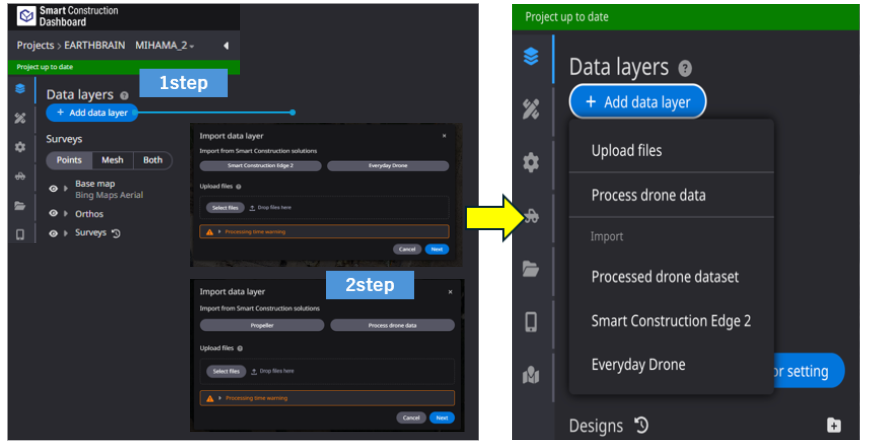Click warning triangle icon in upper dialog

coord(209,232)
